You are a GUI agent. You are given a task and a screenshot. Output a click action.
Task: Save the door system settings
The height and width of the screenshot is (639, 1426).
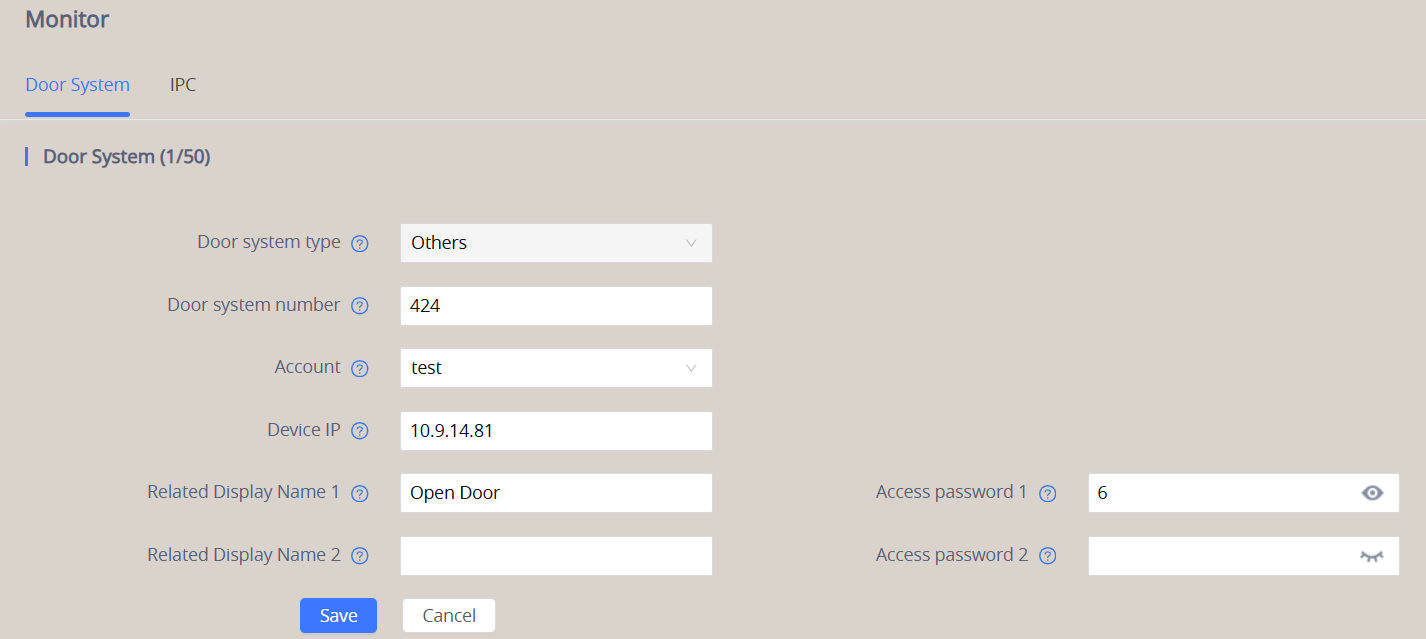tap(338, 615)
